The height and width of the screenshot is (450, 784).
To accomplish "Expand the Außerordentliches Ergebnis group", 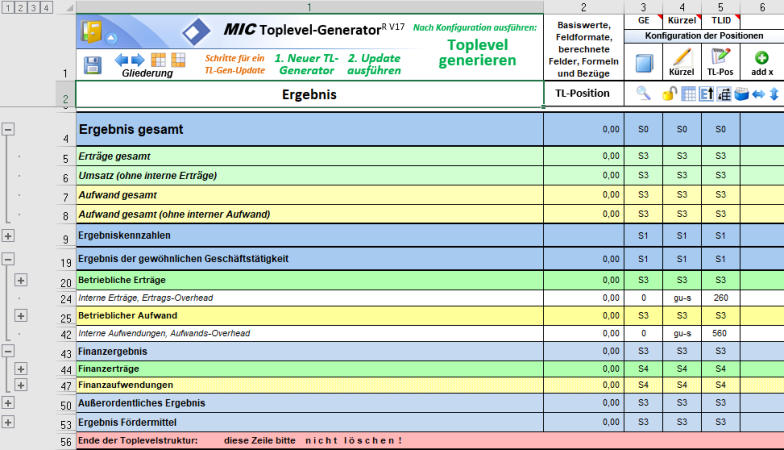I will (x=8, y=403).
